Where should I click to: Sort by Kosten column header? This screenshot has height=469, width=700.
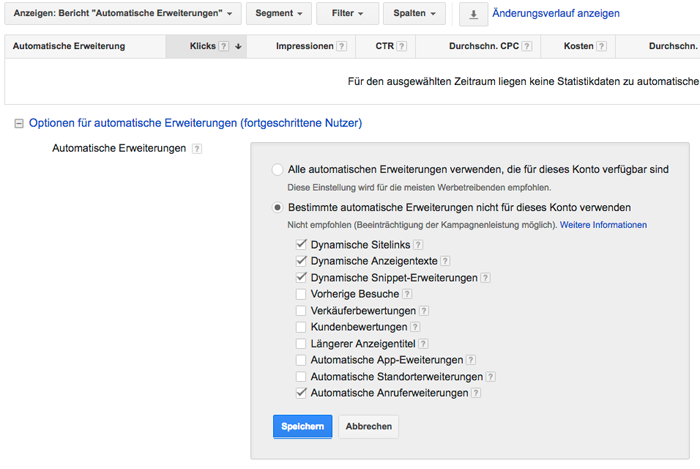pyautogui.click(x=579, y=46)
